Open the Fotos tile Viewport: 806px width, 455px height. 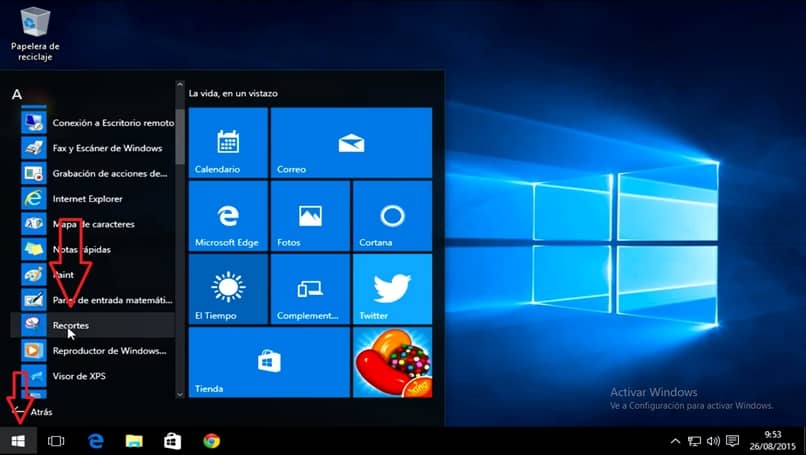(310, 216)
